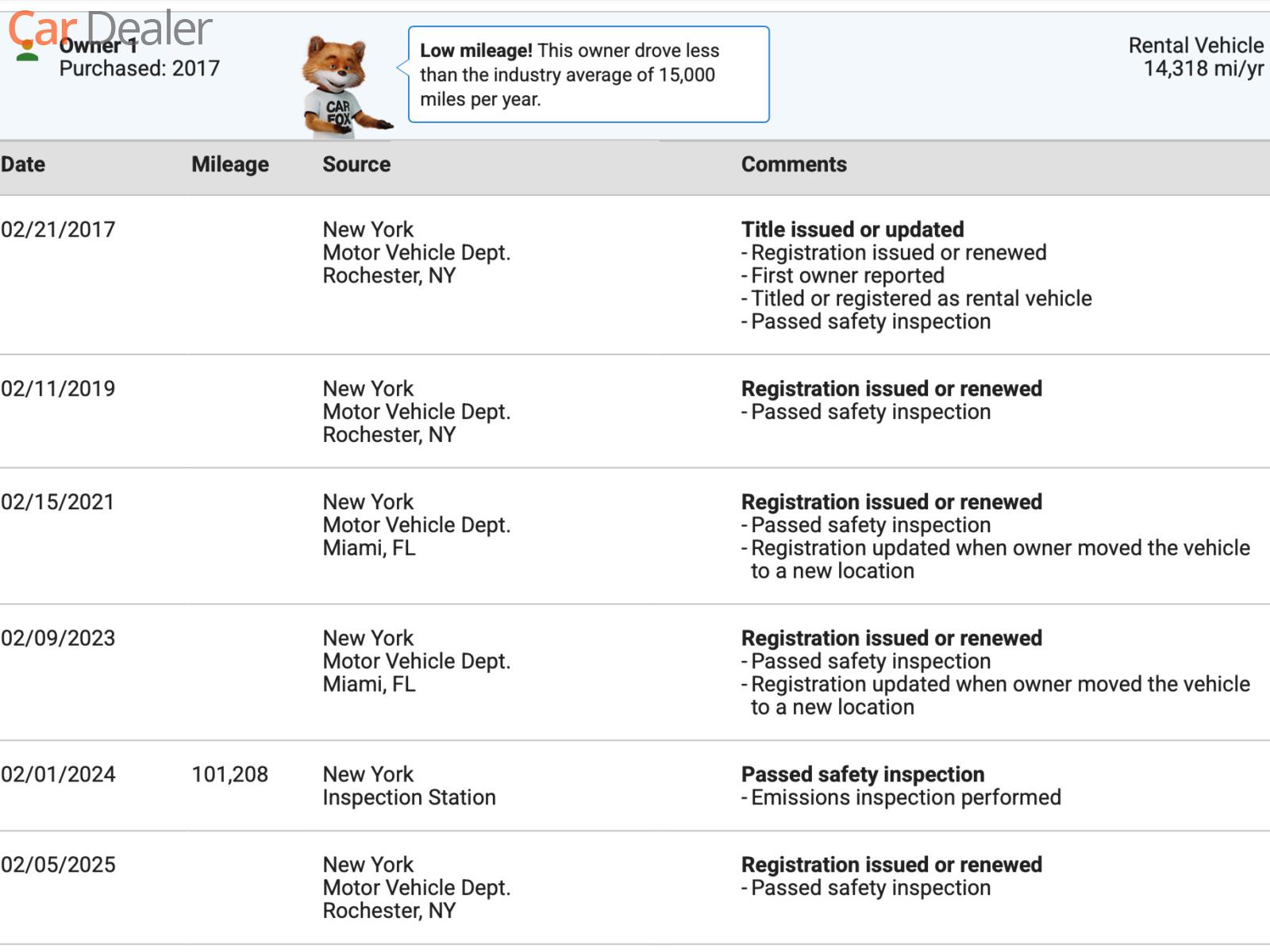Click the Rental Vehicle label
1270x952 pixels.
click(x=1195, y=45)
